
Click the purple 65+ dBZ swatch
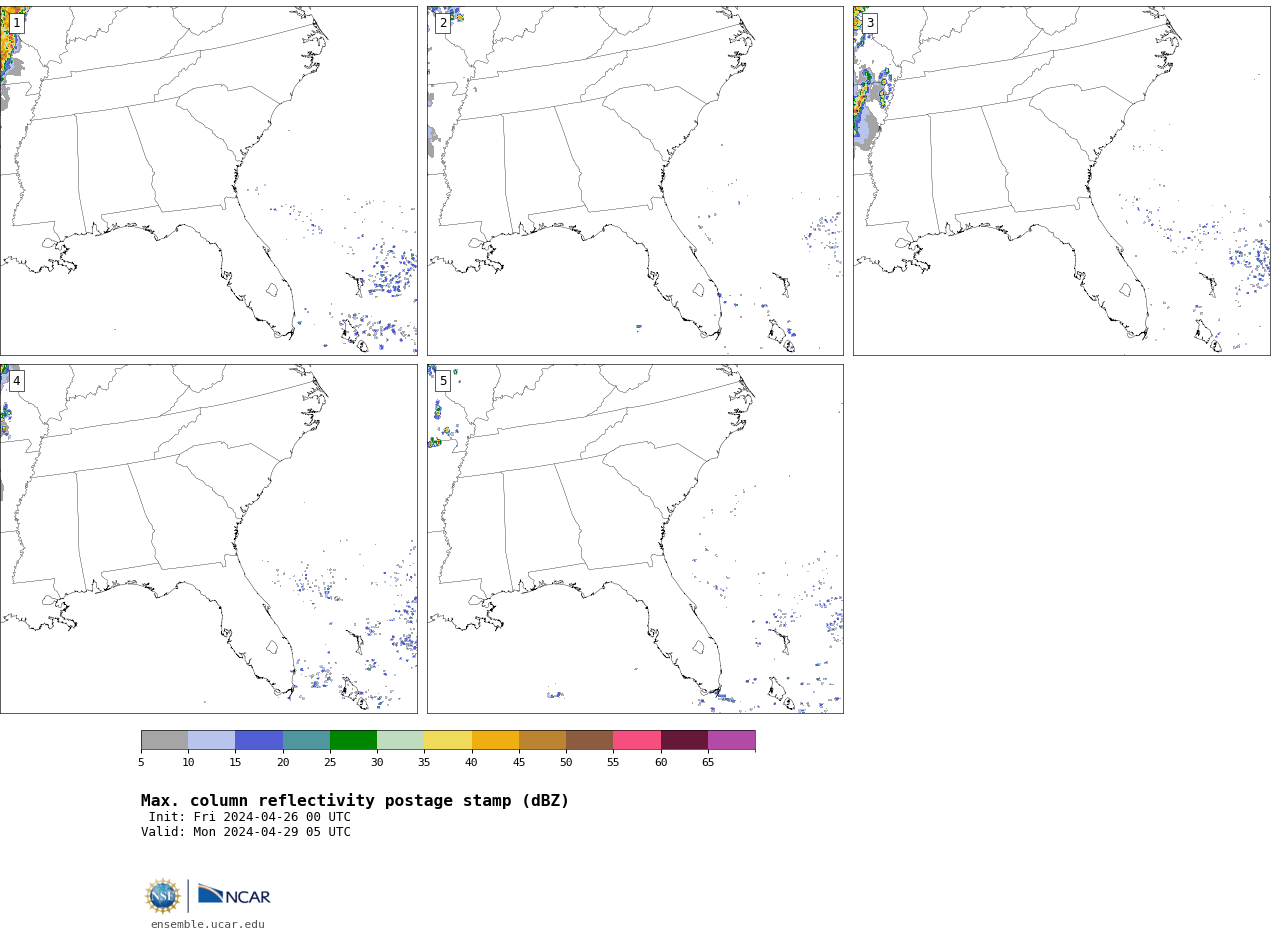(x=731, y=740)
